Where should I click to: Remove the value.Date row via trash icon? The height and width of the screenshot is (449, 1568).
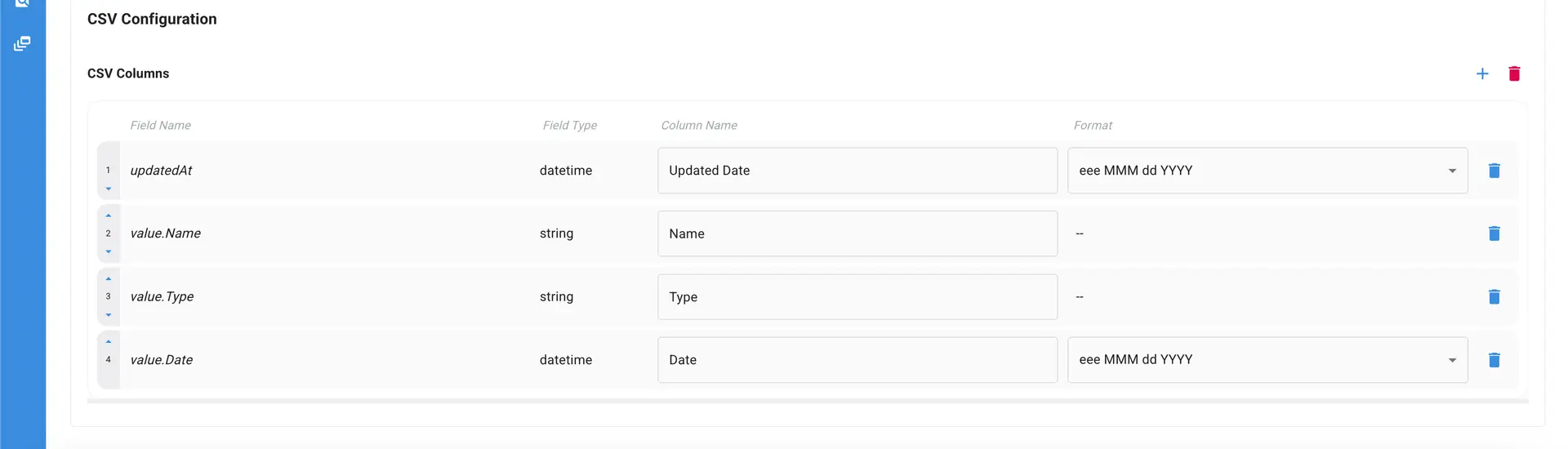point(1494,360)
